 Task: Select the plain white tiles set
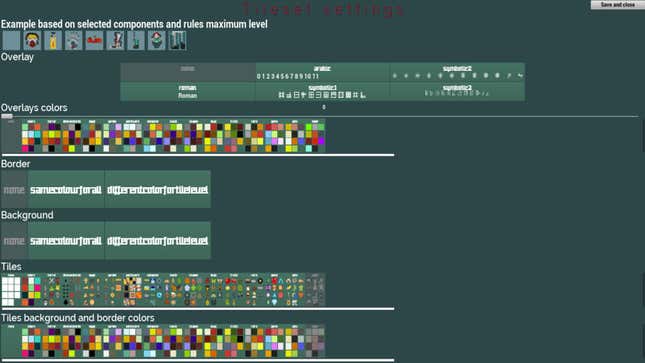tap(11, 290)
